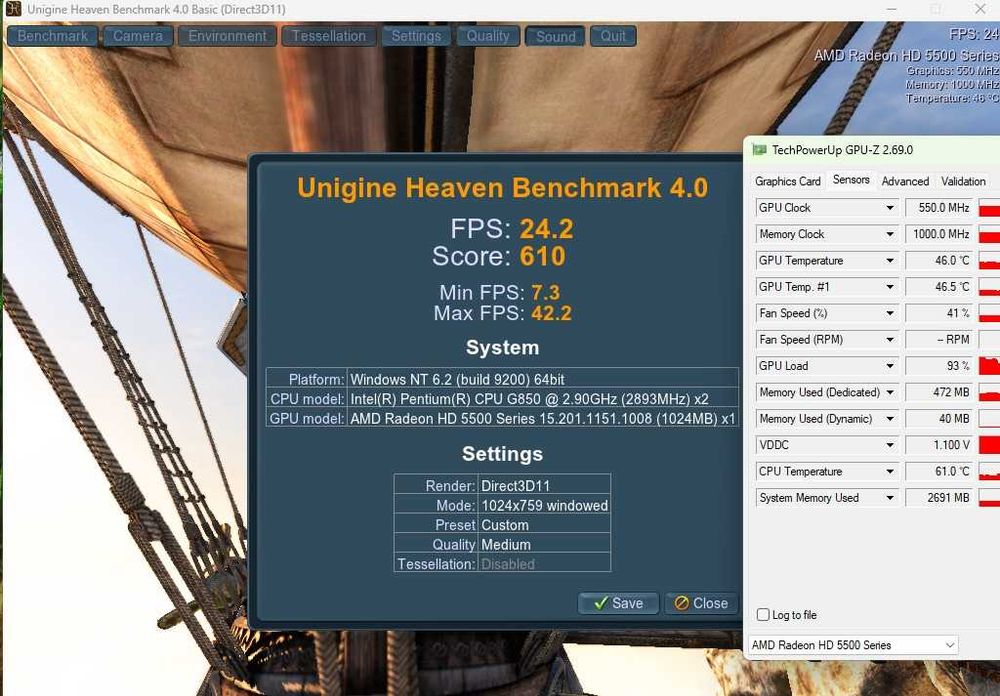Click the 93 % GPU Load value
The height and width of the screenshot is (696, 1000).
coord(939,366)
